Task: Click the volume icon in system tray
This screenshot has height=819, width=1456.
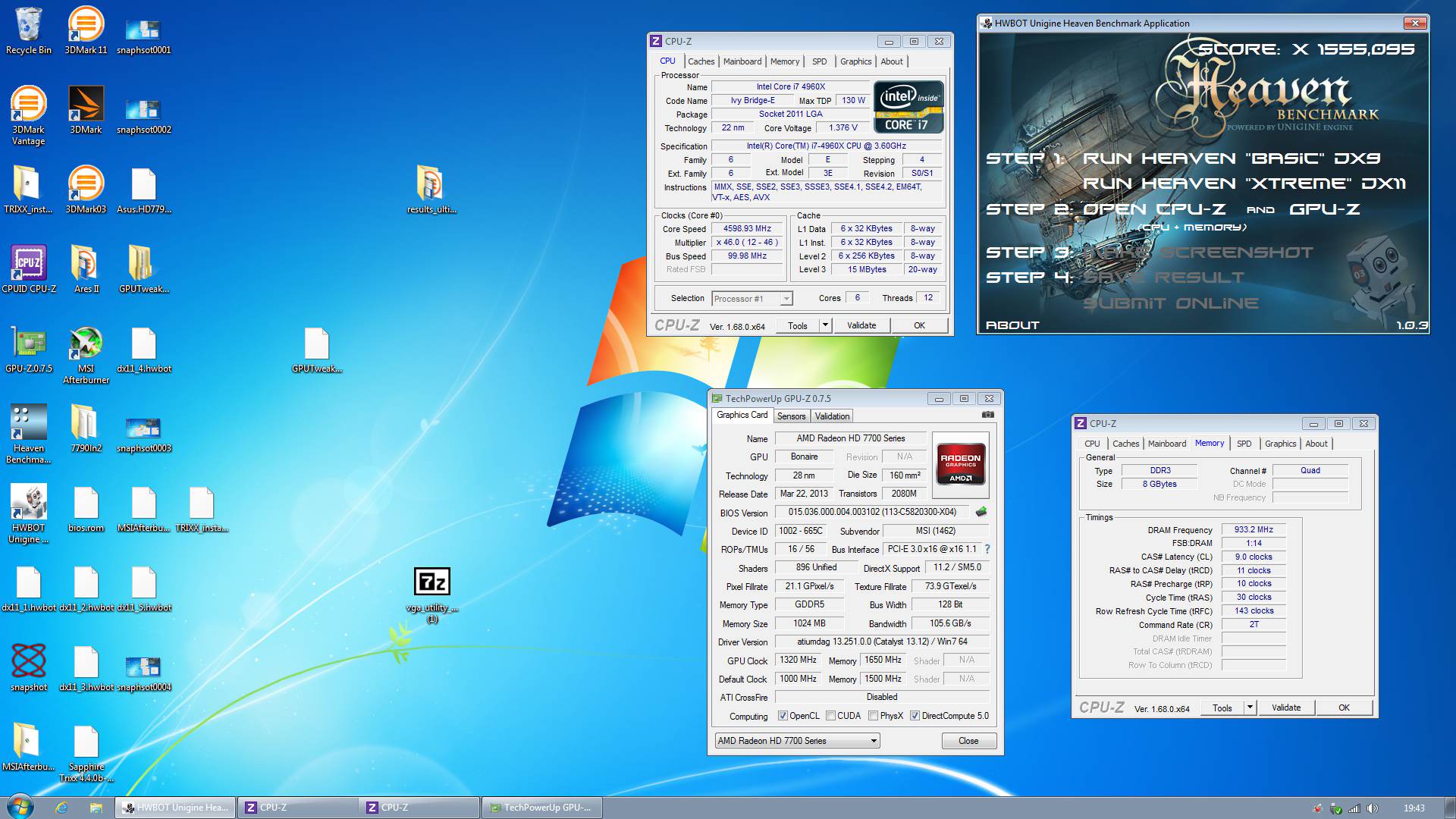Action: [x=1373, y=808]
